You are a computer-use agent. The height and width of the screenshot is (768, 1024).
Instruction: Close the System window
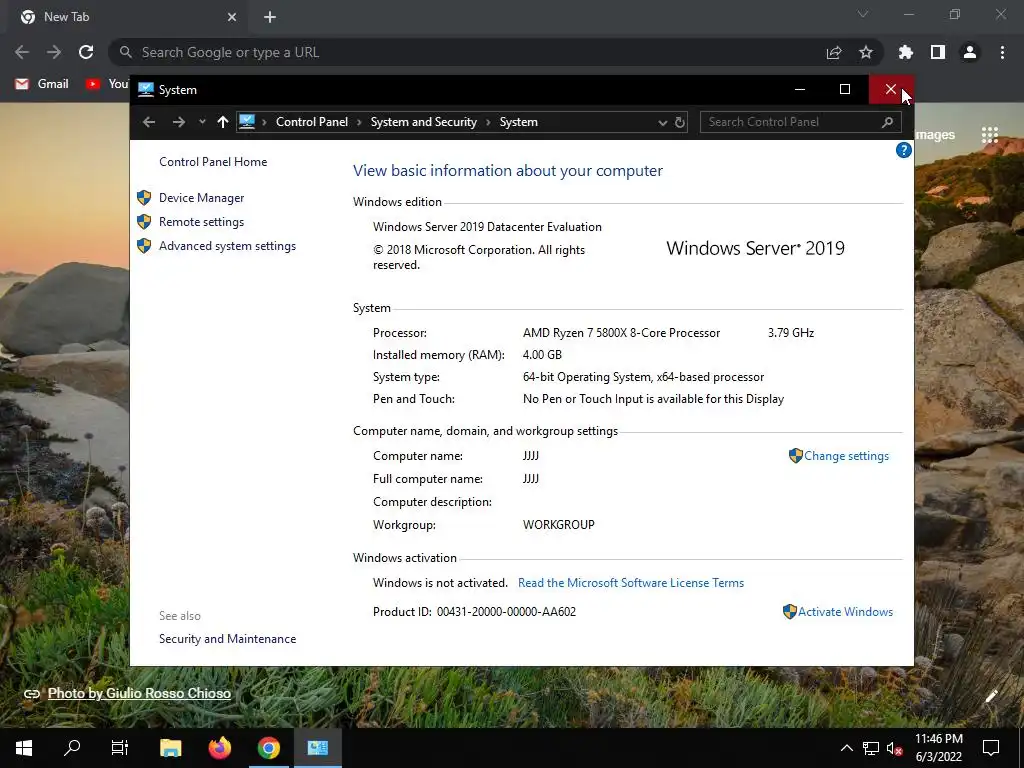coord(891,89)
